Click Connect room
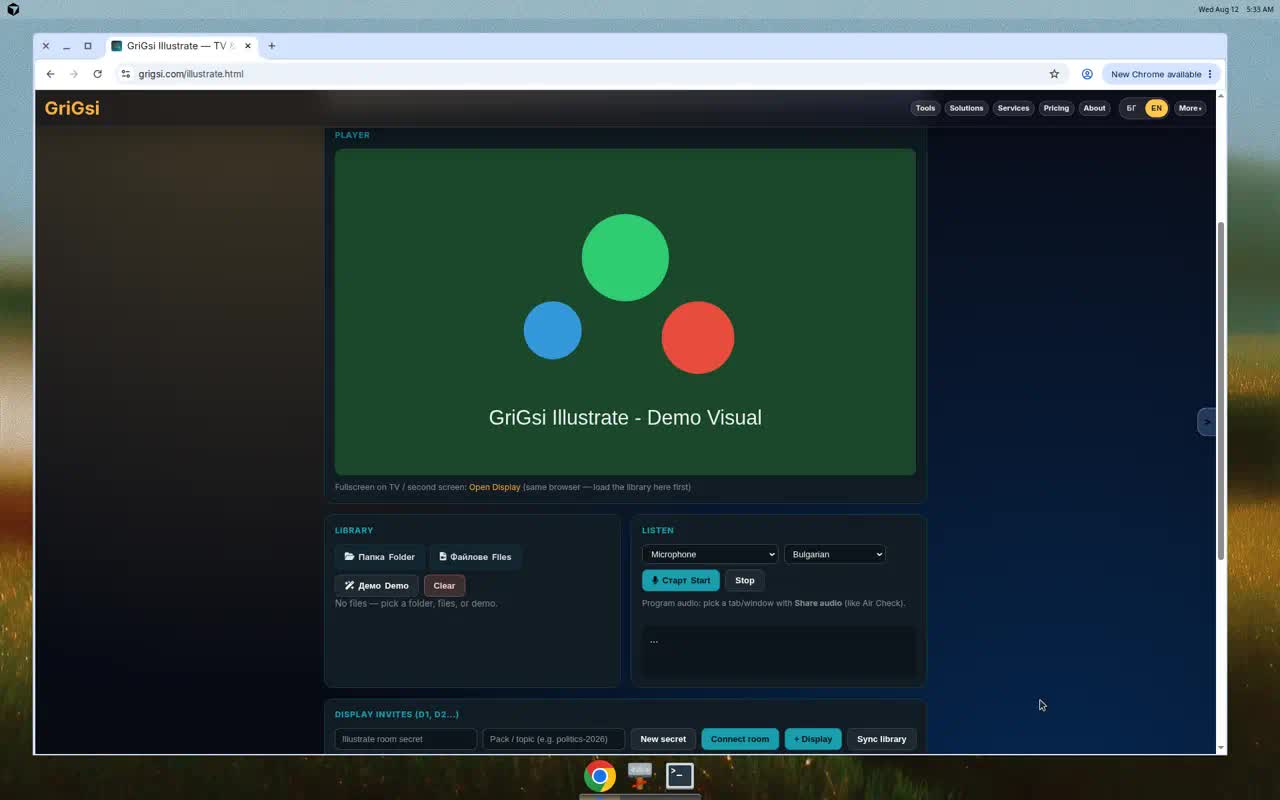Viewport: 1280px width, 800px height. (740, 739)
